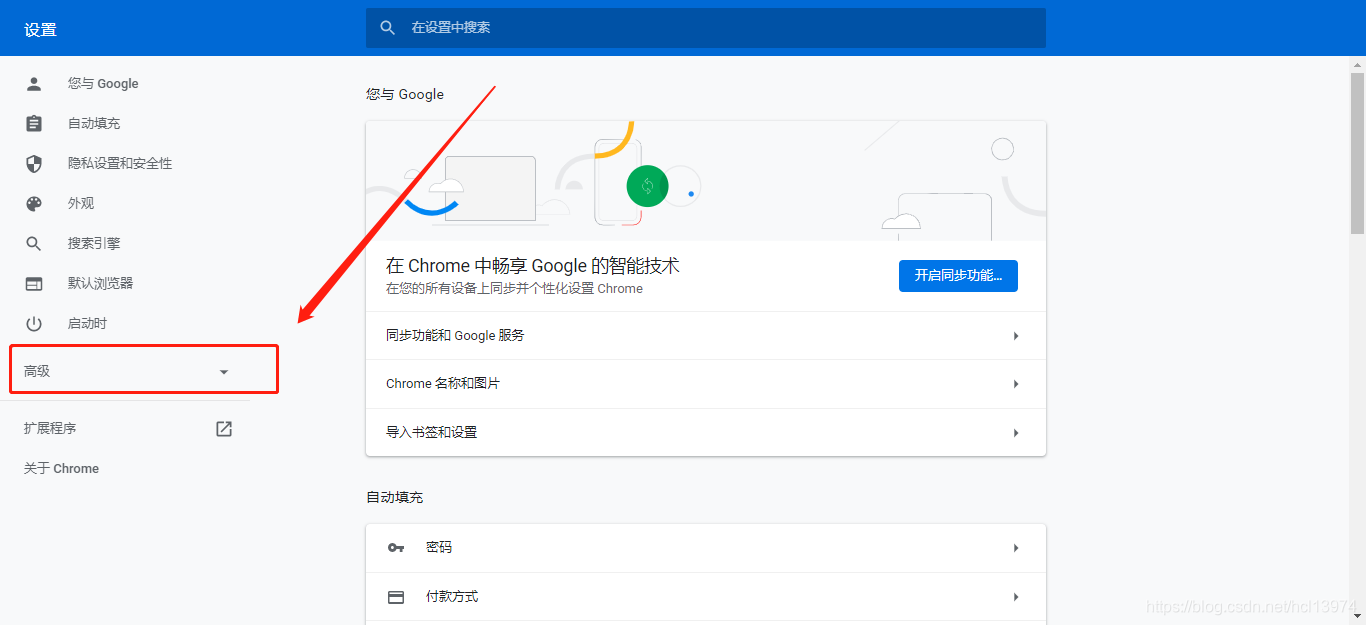Screen dimensions: 1366x625
Task: Click the magnifier icon for 搜索引擎
Action: (x=34, y=243)
